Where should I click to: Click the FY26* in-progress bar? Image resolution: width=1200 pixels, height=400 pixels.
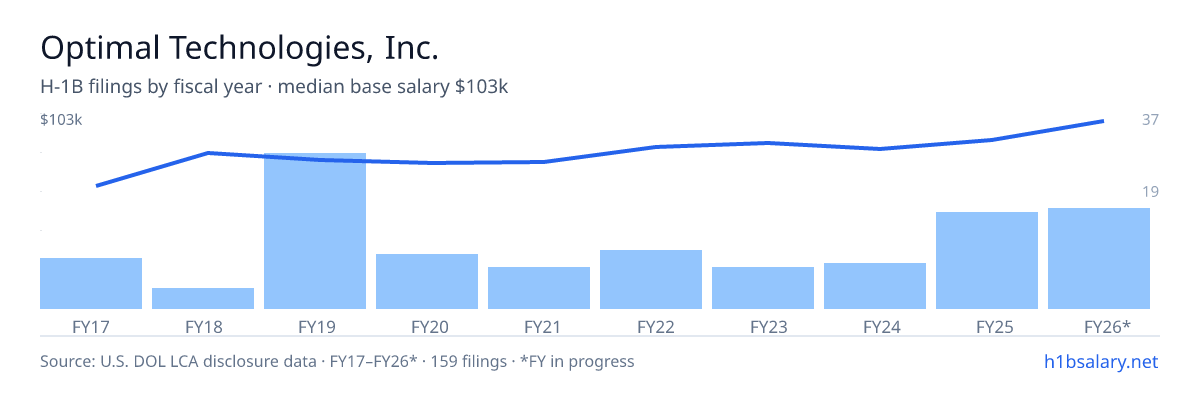click(1099, 258)
